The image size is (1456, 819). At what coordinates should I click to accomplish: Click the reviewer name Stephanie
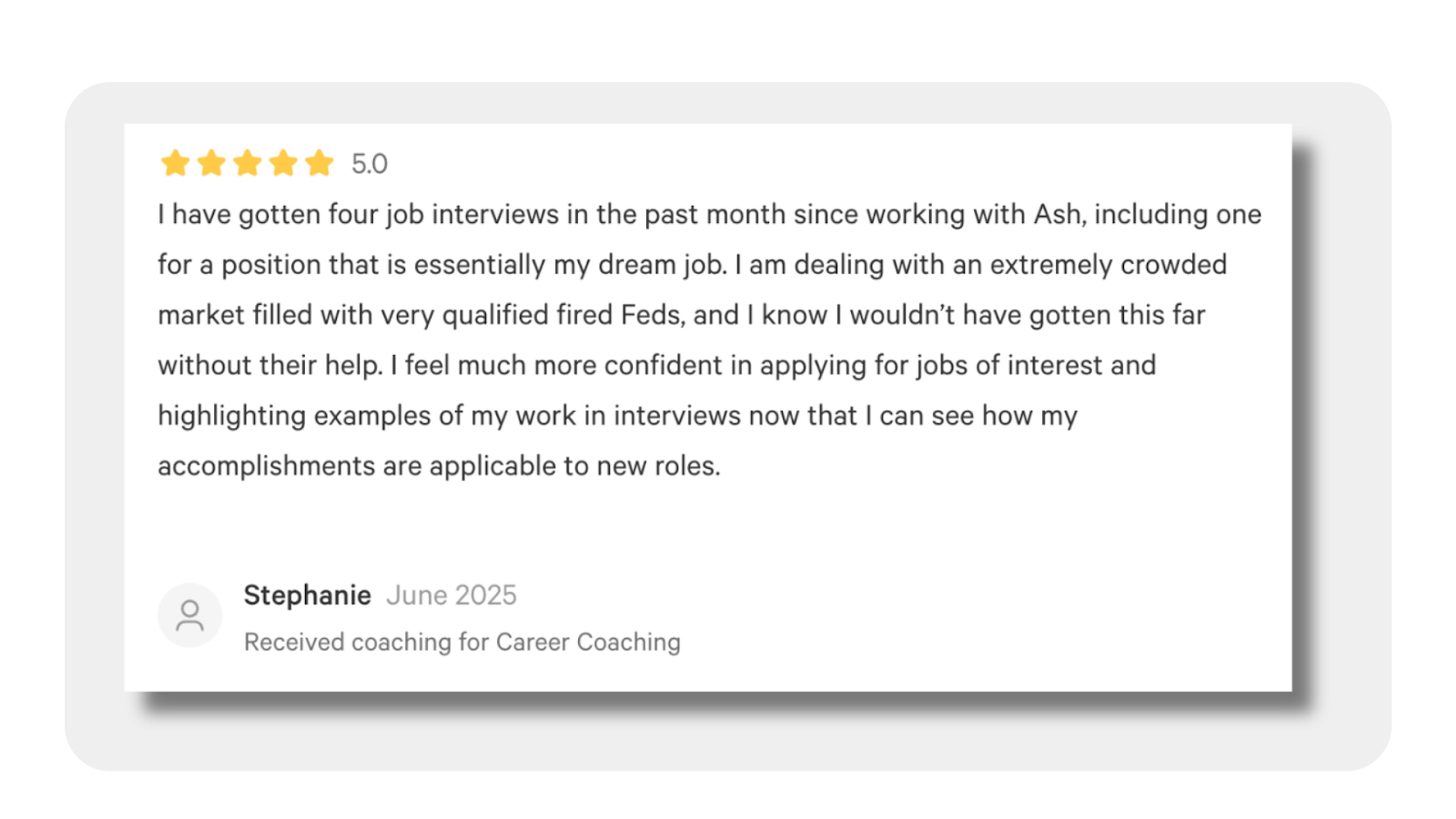coord(307,596)
